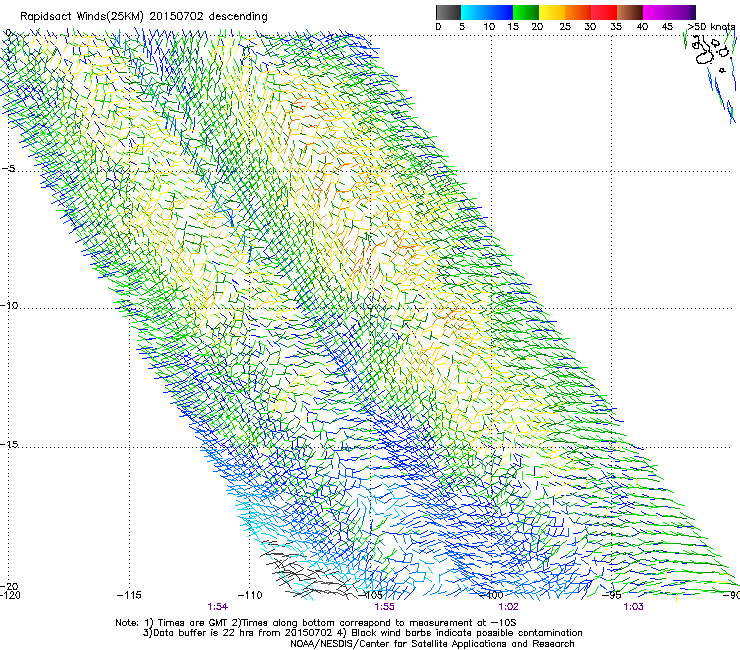Viewport: 740px width, 650px height.
Task: Click the red 30-35 knot color swatch
Action: point(604,12)
